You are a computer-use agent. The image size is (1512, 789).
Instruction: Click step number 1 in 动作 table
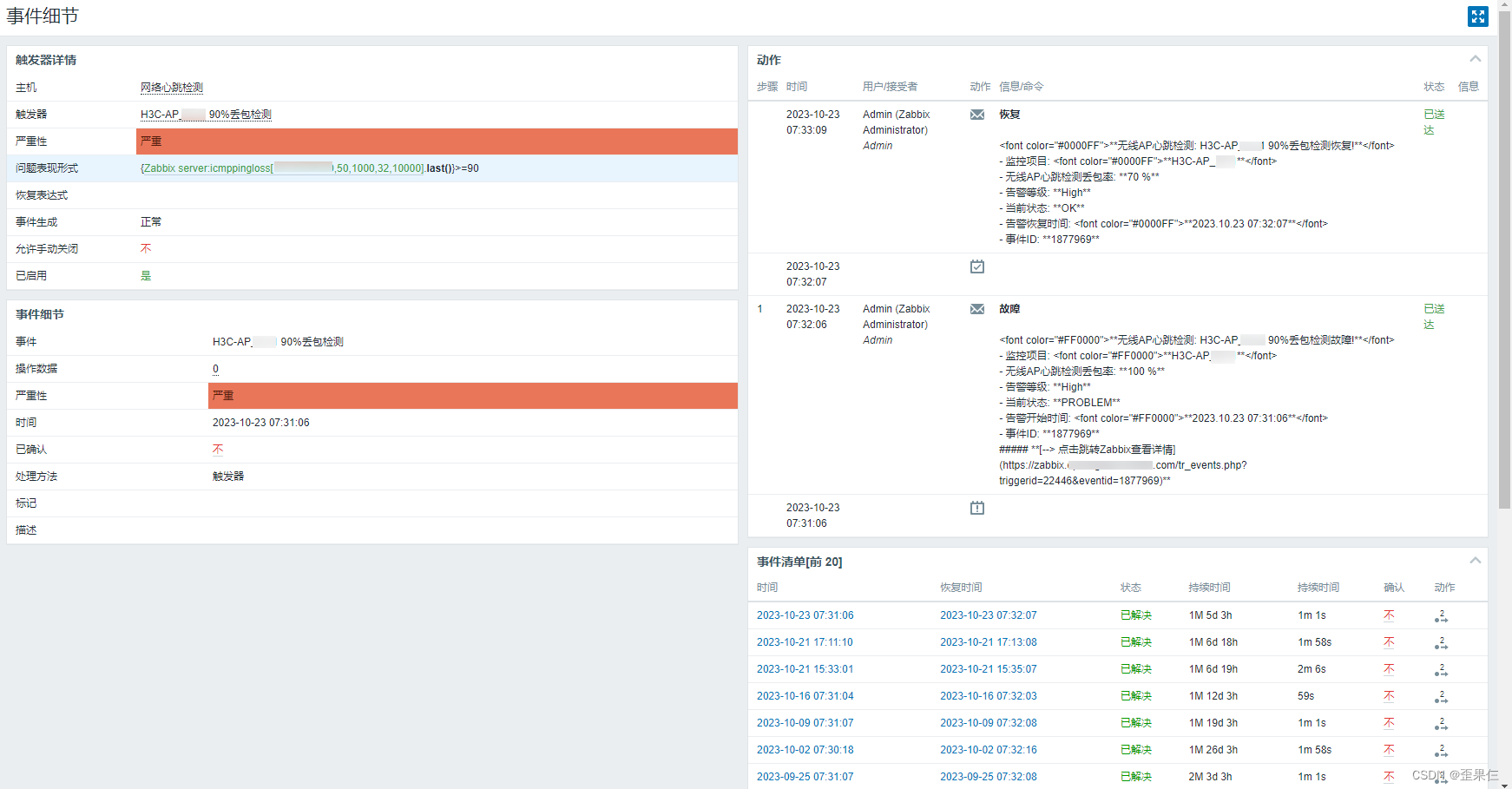pos(760,309)
